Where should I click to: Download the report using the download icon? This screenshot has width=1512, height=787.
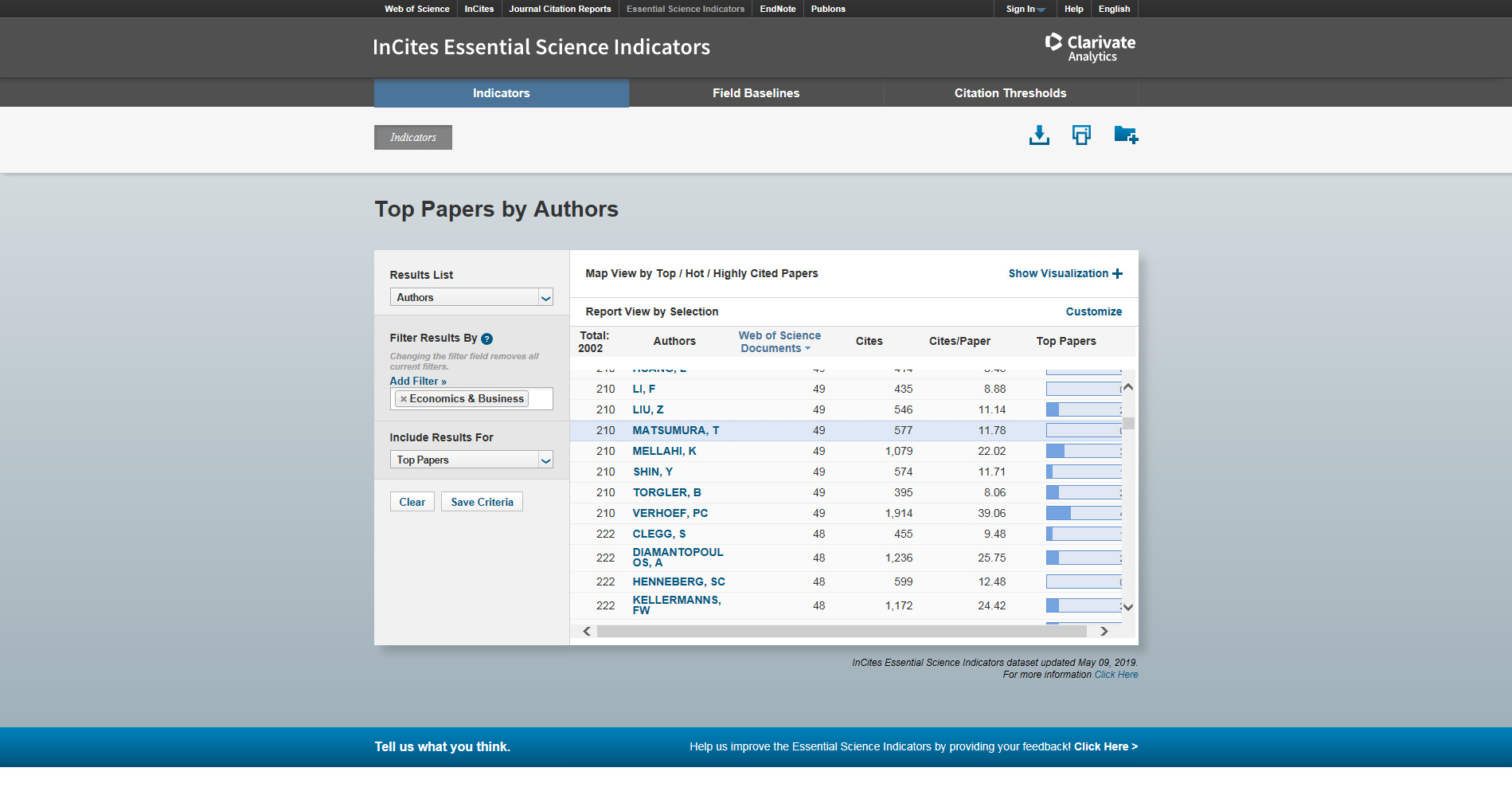tap(1039, 135)
